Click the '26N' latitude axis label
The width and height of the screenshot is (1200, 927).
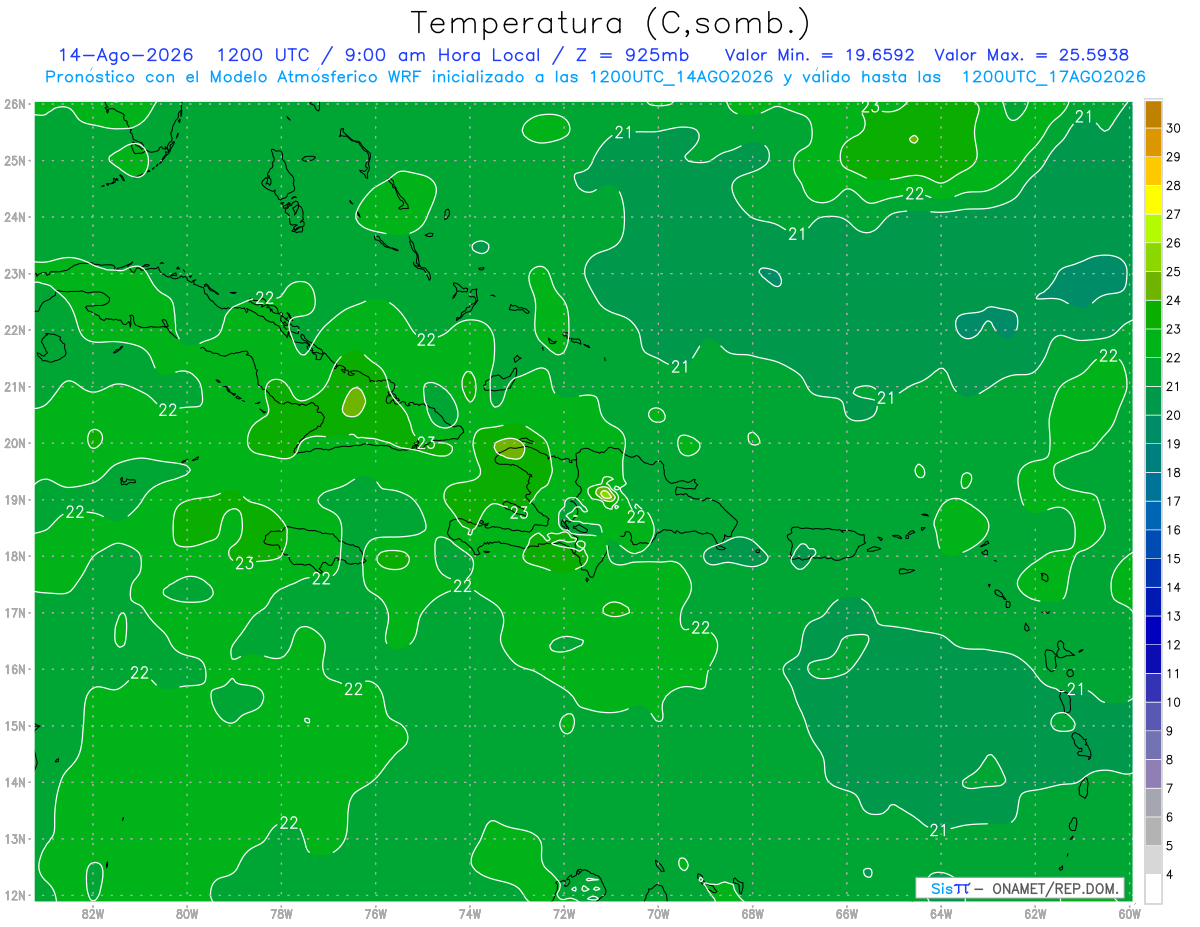pyautogui.click(x=14, y=104)
